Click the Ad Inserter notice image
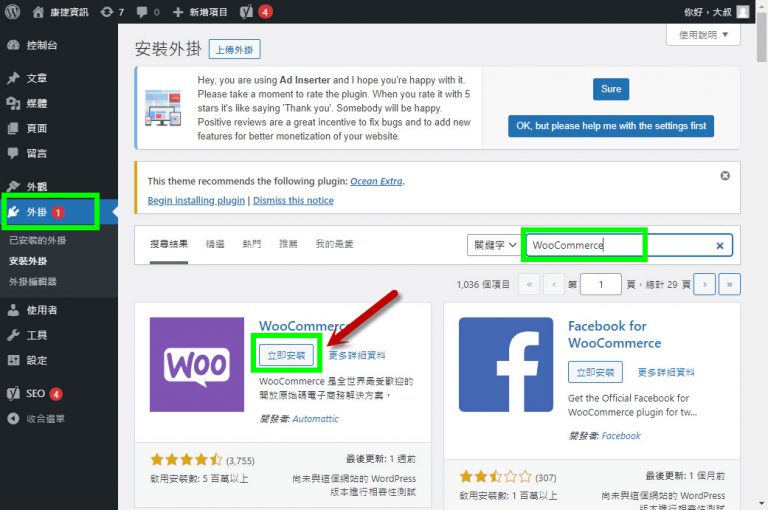 (163, 108)
